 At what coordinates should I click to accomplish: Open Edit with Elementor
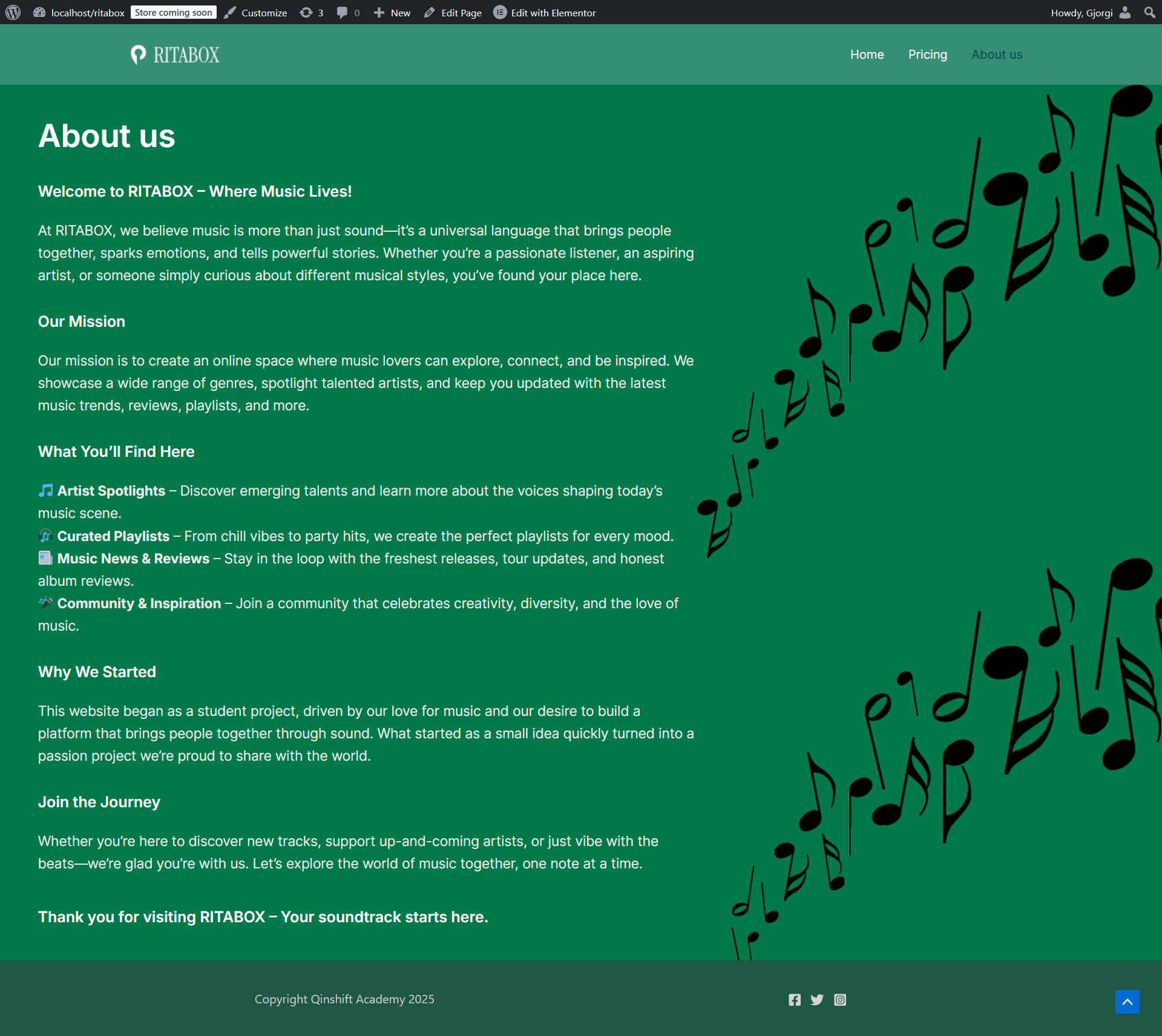coord(545,13)
